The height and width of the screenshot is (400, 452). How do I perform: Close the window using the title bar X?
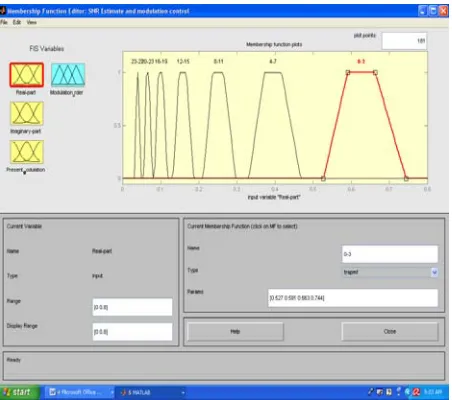(444, 11)
